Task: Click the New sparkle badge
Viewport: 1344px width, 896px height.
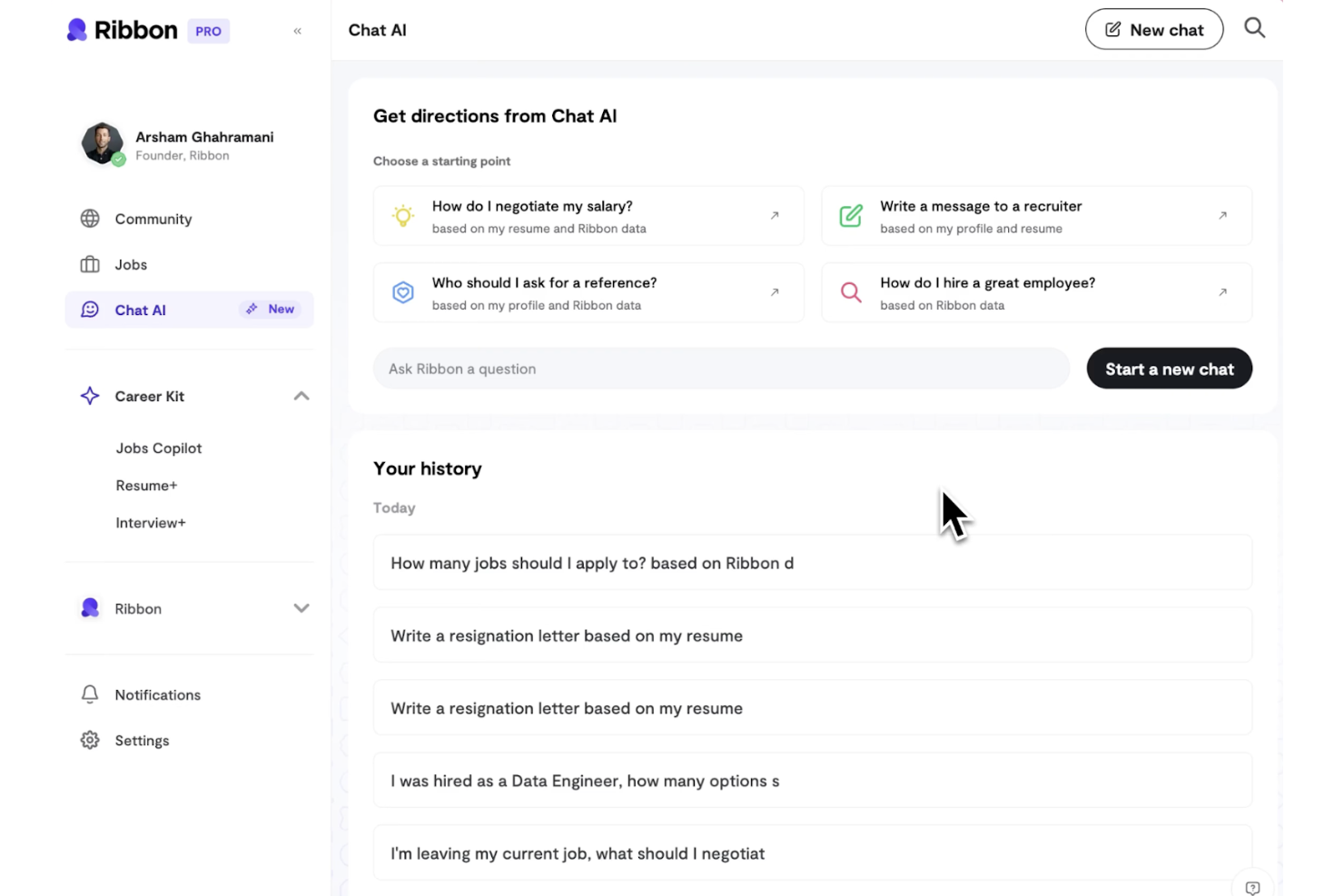Action: coord(270,309)
